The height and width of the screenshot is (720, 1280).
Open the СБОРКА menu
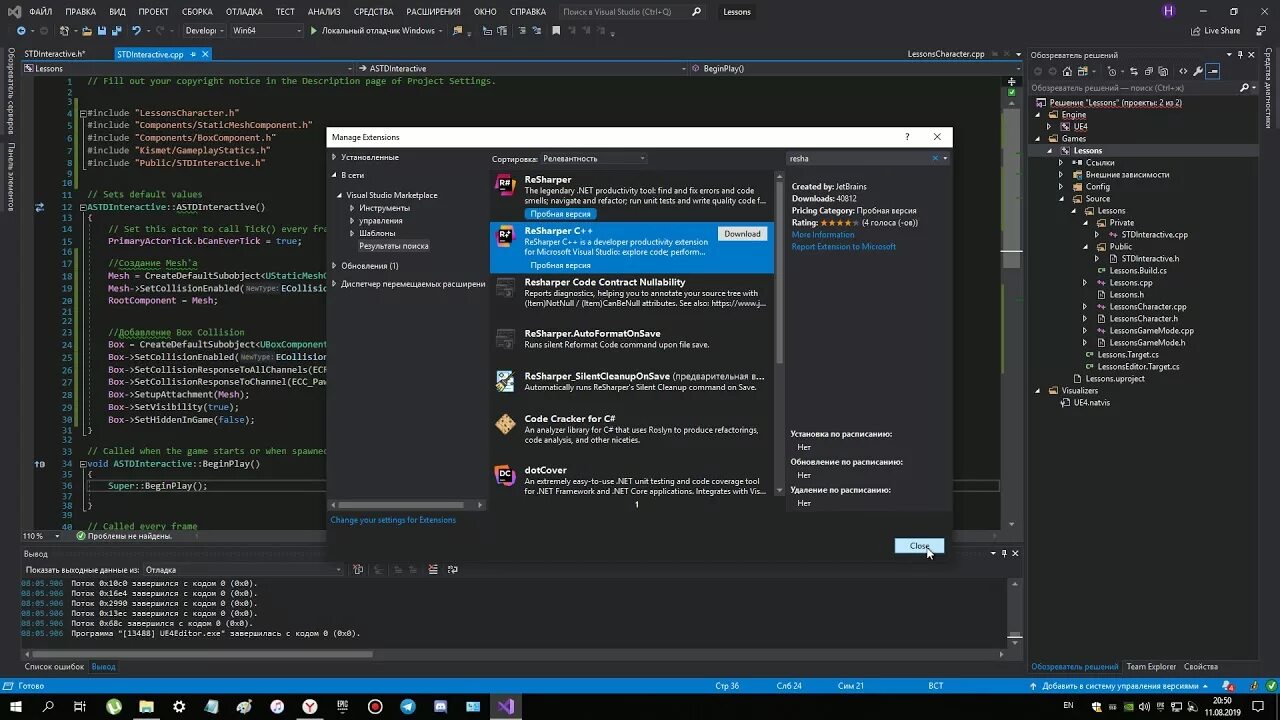pyautogui.click(x=197, y=12)
